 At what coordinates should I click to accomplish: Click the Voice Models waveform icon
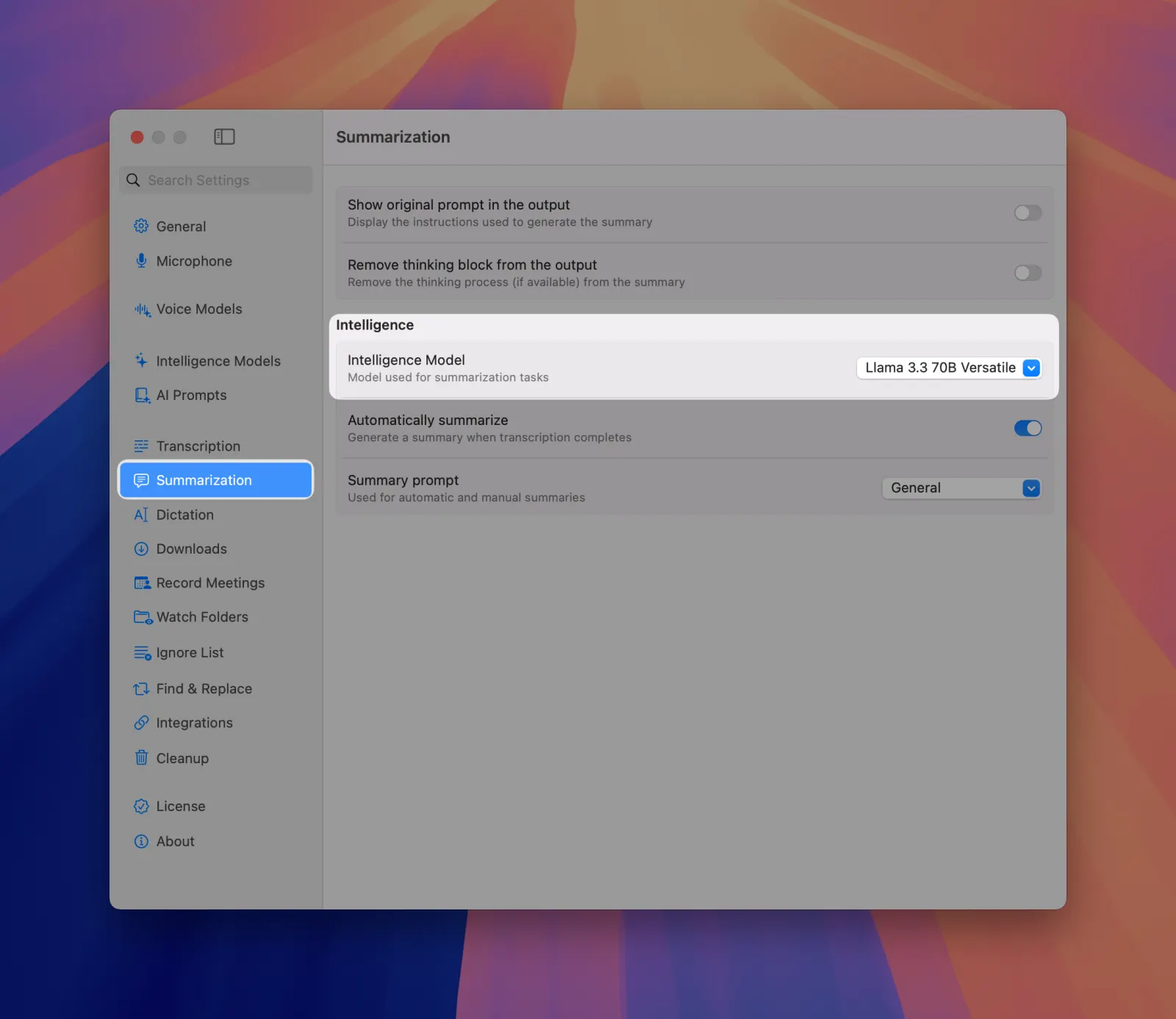[x=142, y=310]
